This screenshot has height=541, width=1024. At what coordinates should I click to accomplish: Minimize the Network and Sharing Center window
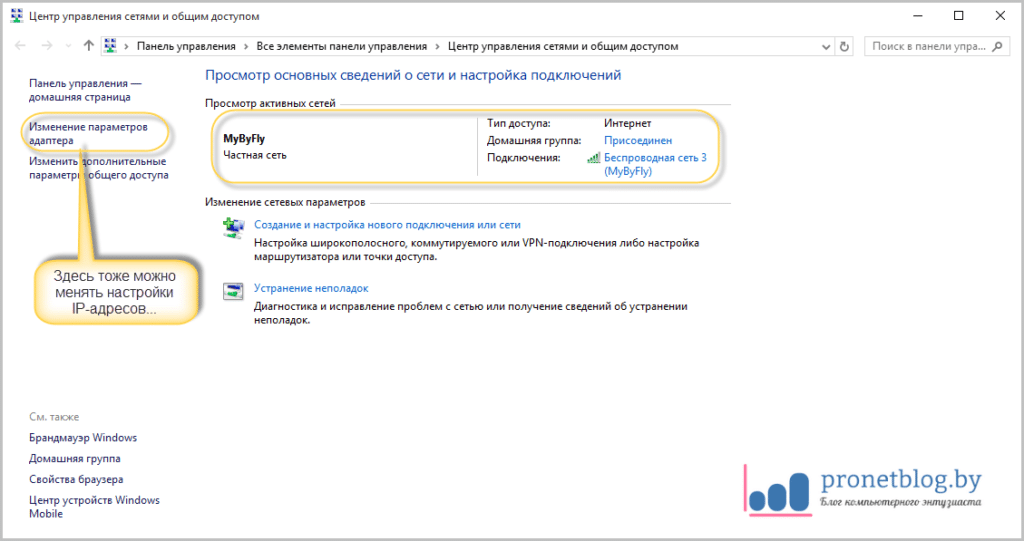click(x=918, y=16)
